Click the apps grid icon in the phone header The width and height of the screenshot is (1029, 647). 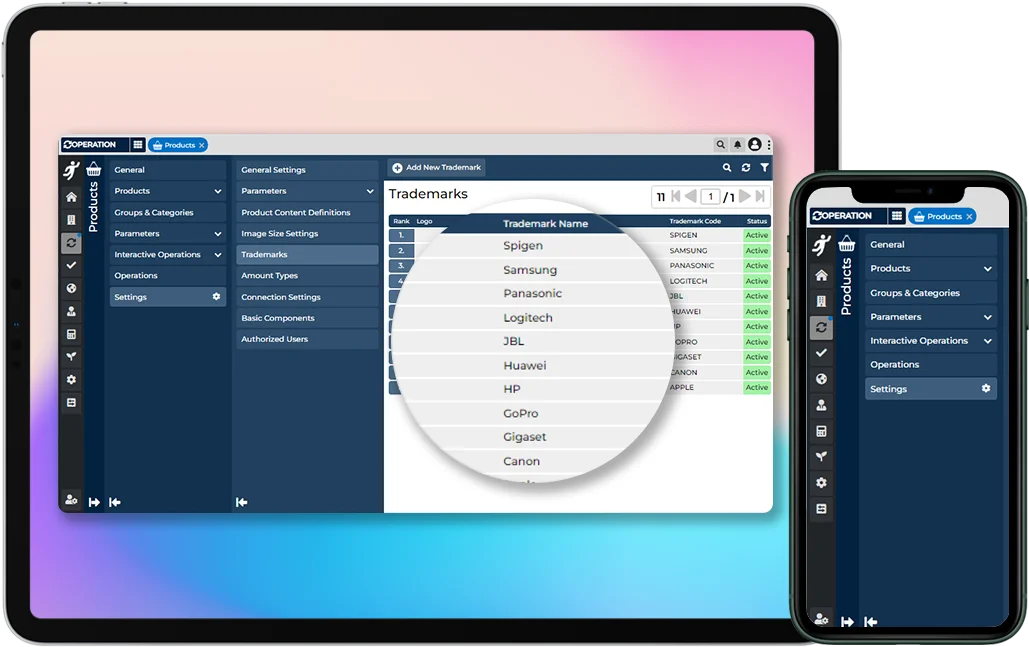click(896, 216)
